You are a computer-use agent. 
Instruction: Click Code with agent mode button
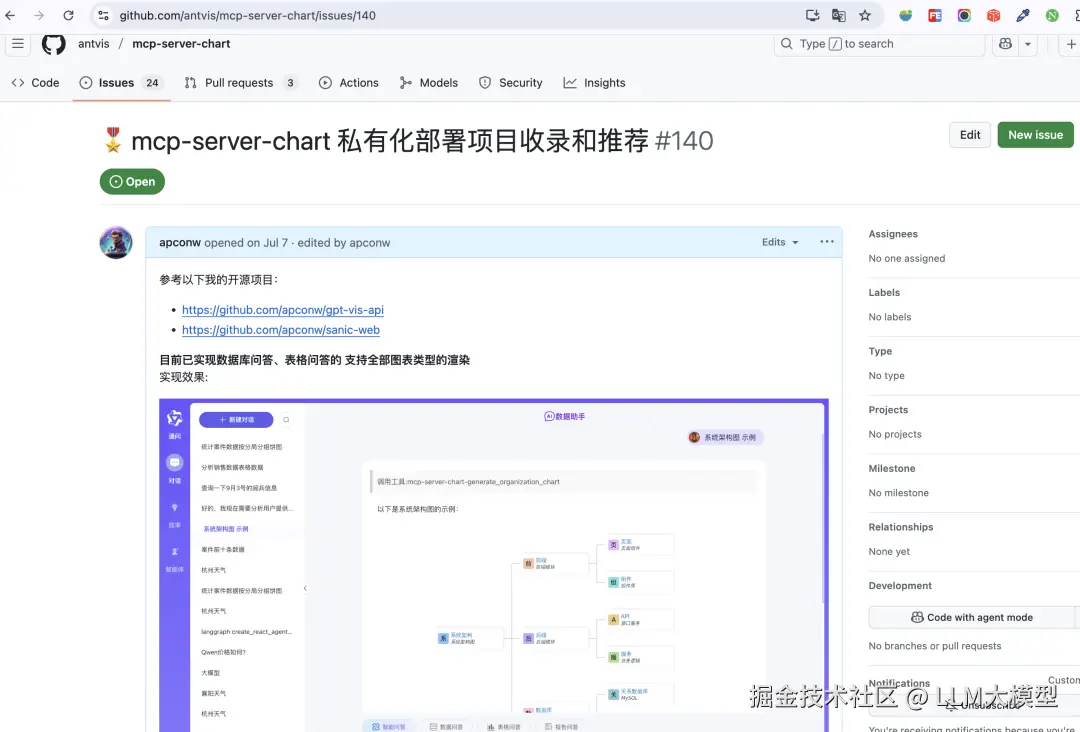(x=972, y=618)
